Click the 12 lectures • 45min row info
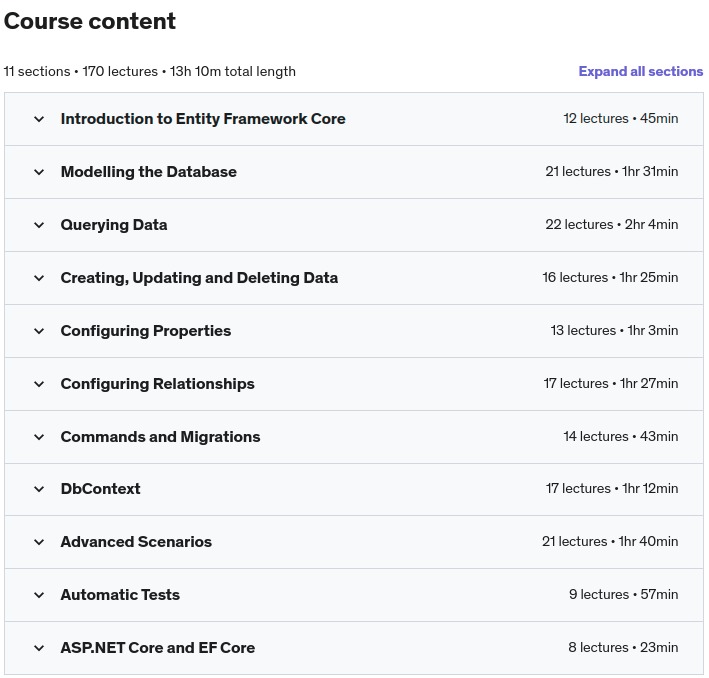709x678 pixels. 620,119
